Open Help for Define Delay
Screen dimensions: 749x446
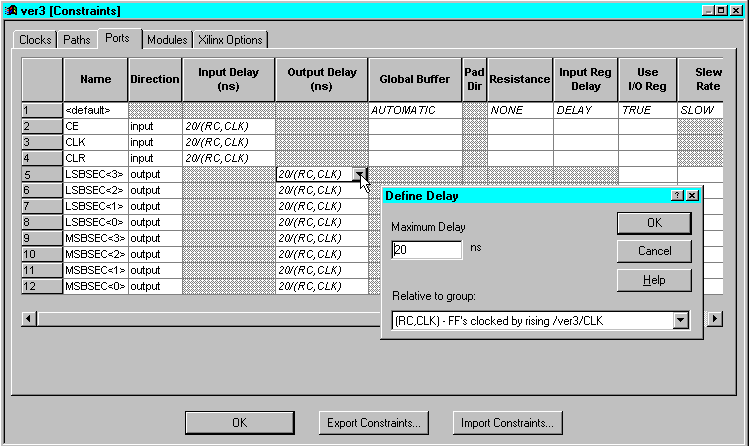(x=654, y=280)
